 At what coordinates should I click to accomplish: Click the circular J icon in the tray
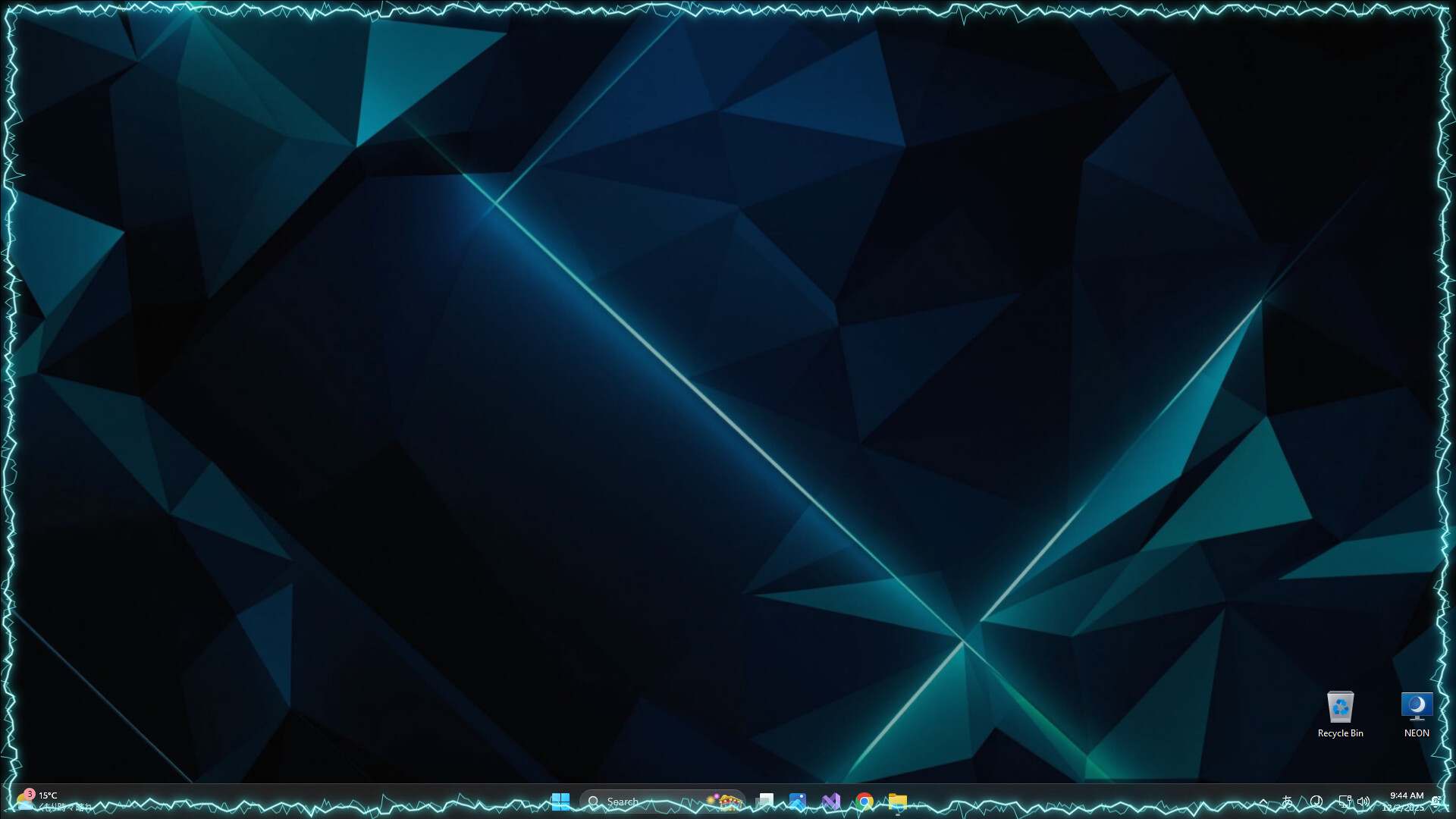(1316, 802)
